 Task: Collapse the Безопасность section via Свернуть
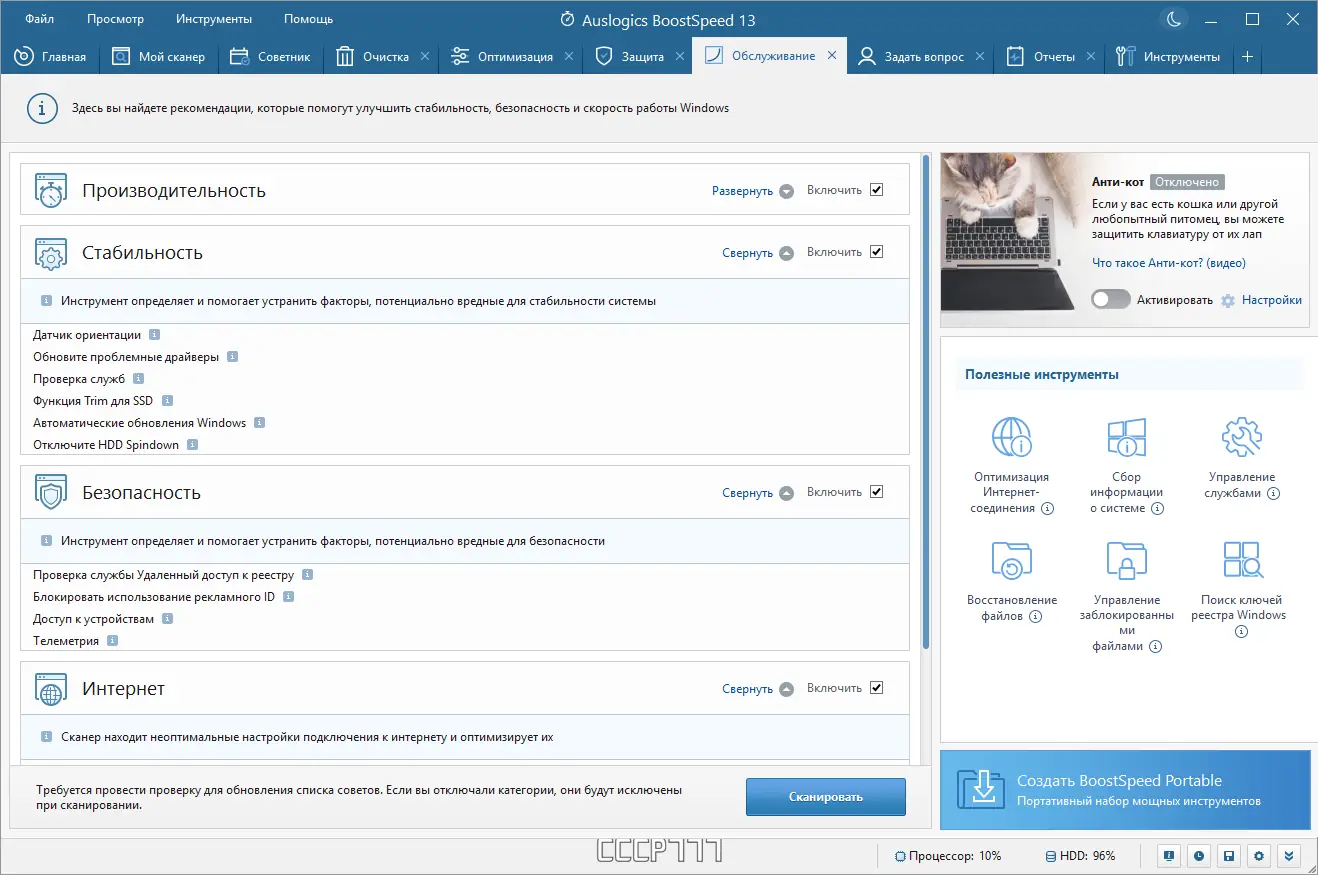click(757, 493)
